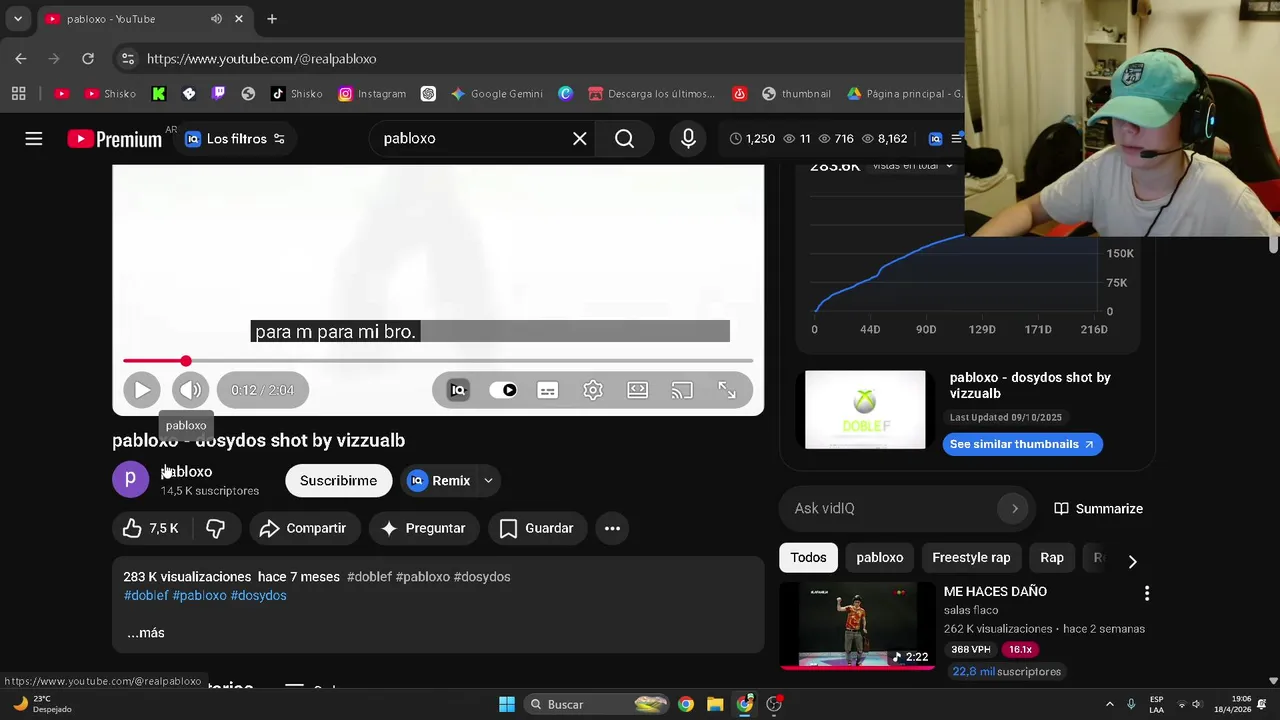Go to the YouTube Premium home logo
Image resolution: width=1280 pixels, height=720 pixels.
point(115,139)
